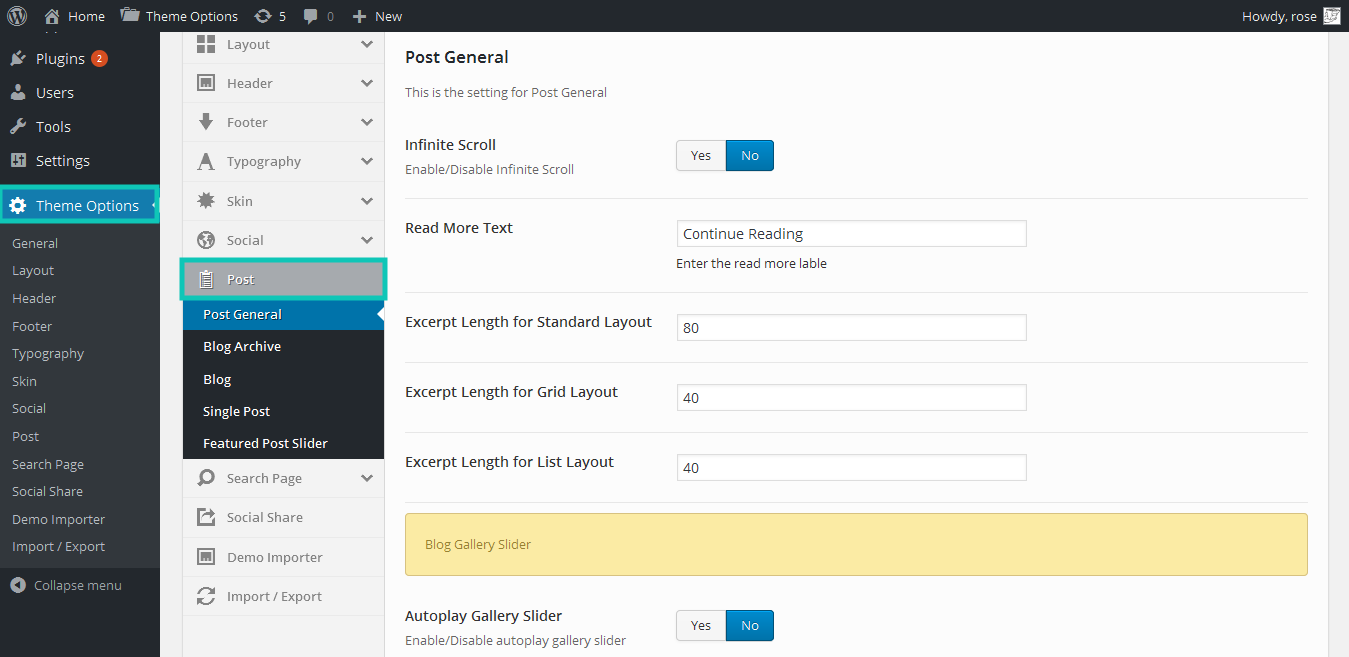Image resolution: width=1349 pixels, height=657 pixels.
Task: Open Skin in the left admin submenu
Action: click(24, 381)
